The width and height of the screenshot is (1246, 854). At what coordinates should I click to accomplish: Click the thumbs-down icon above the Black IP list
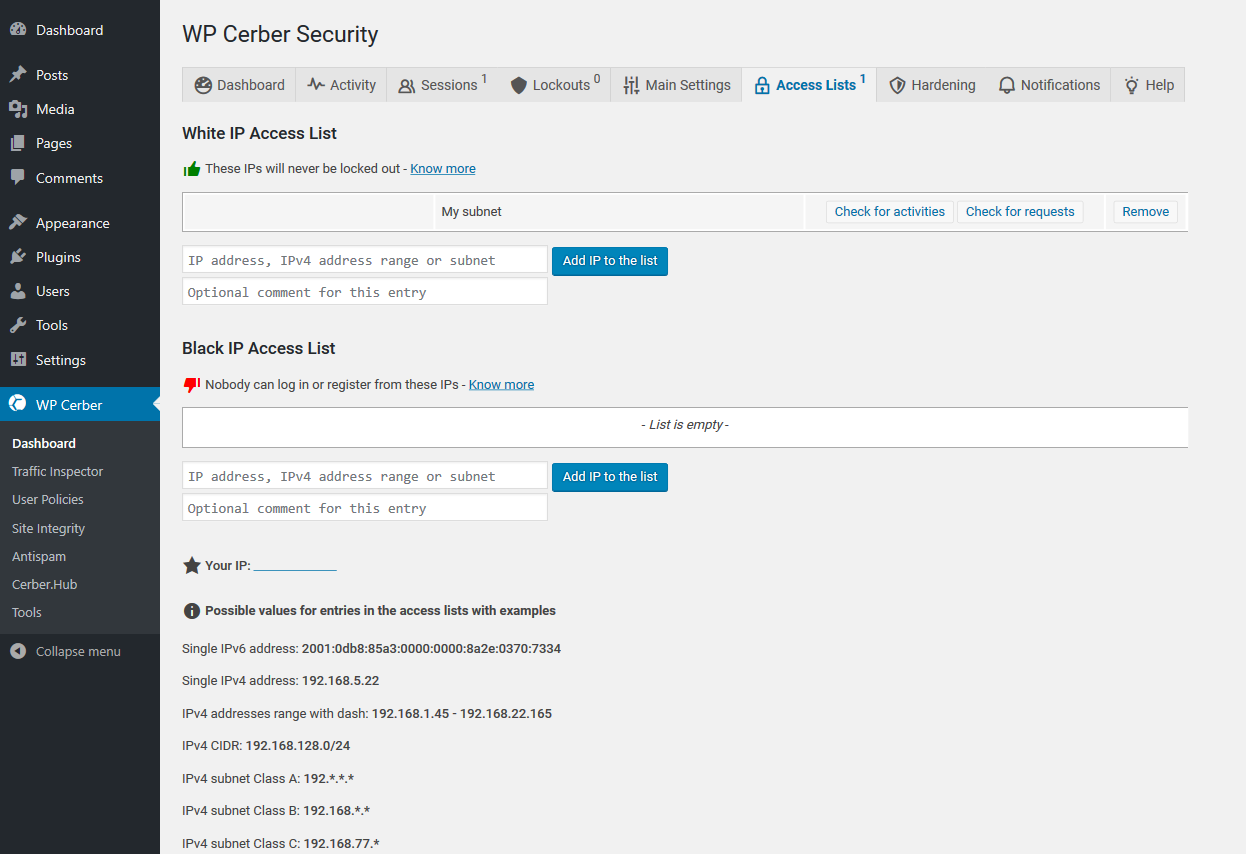[190, 383]
